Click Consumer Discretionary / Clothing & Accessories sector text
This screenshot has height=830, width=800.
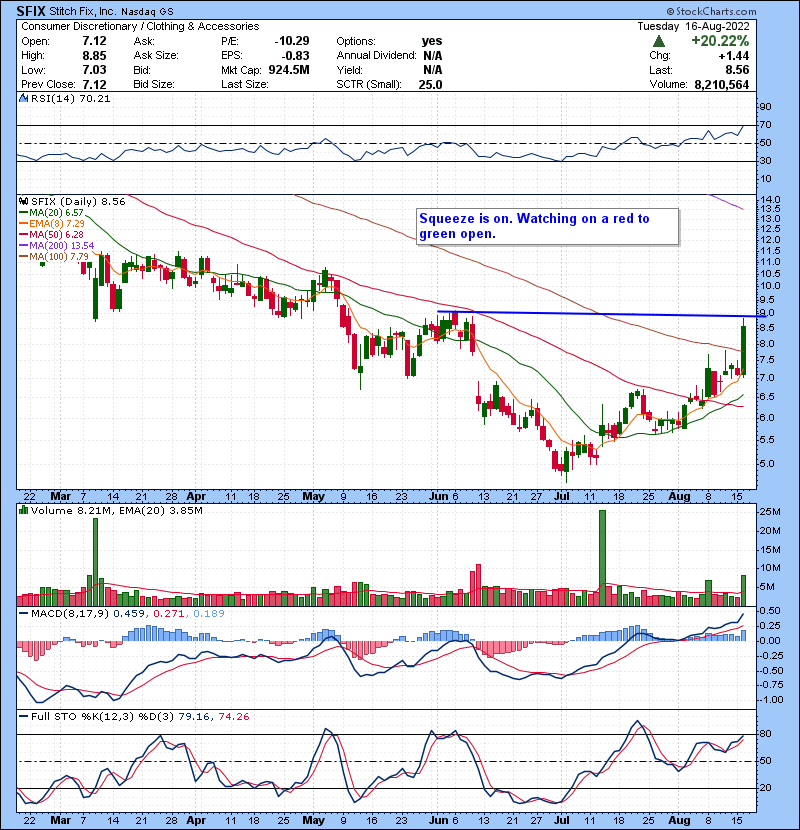140,26
